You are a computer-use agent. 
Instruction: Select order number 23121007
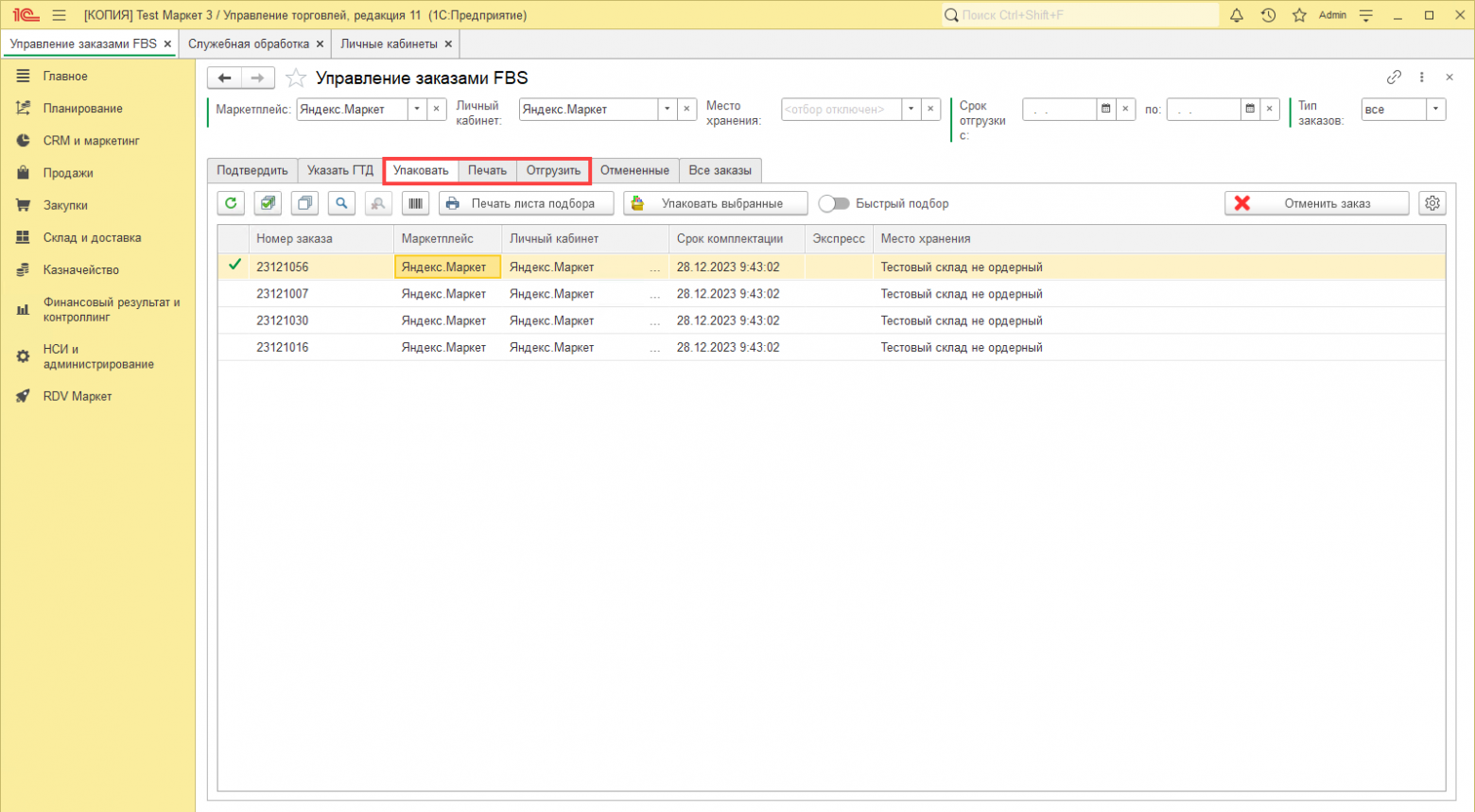283,294
